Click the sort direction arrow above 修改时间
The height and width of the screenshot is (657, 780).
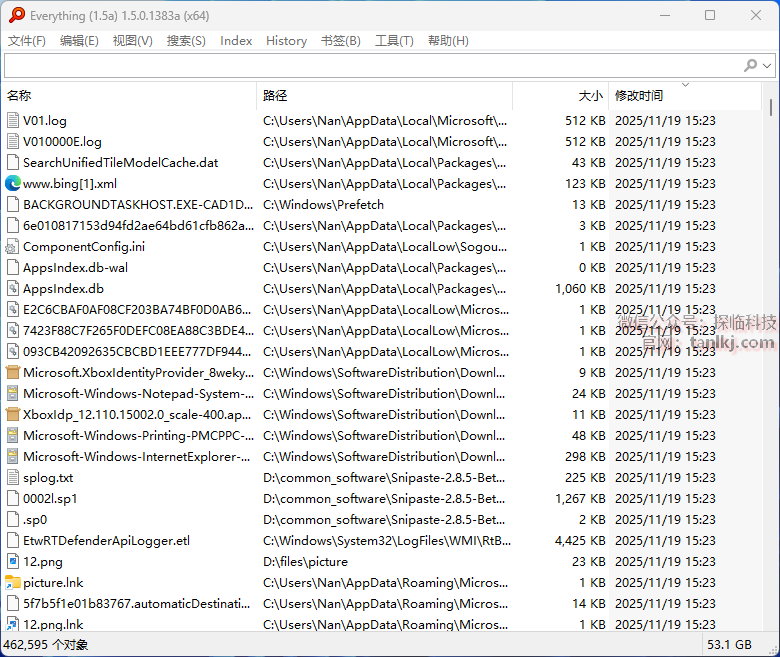685,85
